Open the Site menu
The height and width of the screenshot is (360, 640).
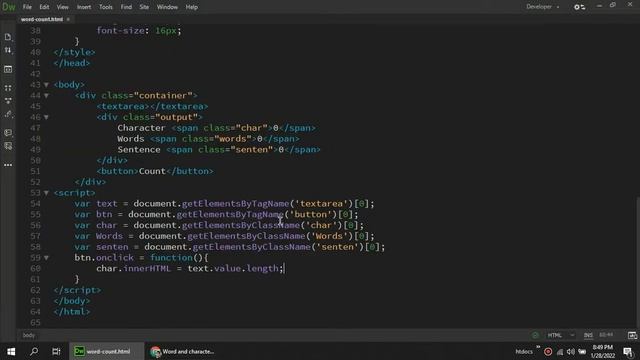(144, 7)
